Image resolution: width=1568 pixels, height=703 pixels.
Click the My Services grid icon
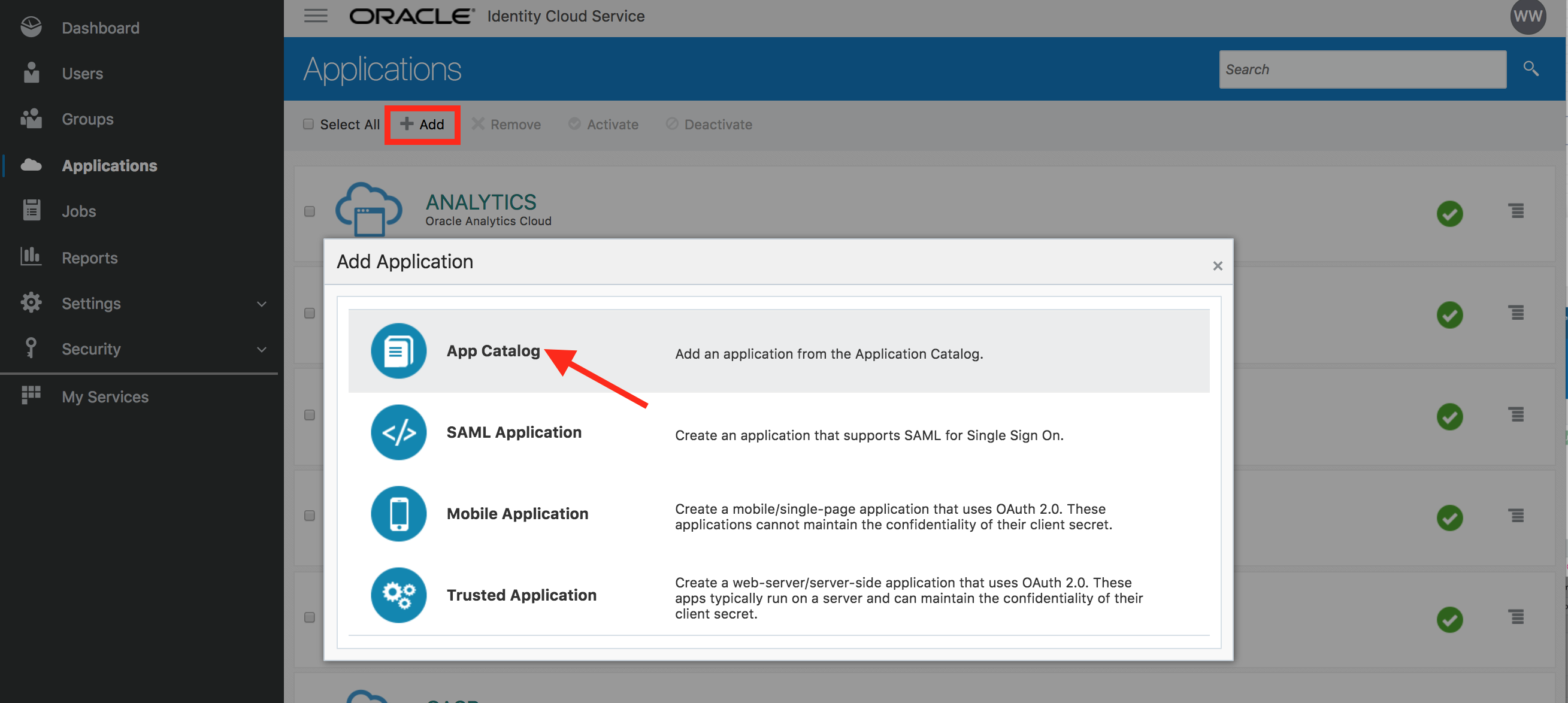pos(31,396)
